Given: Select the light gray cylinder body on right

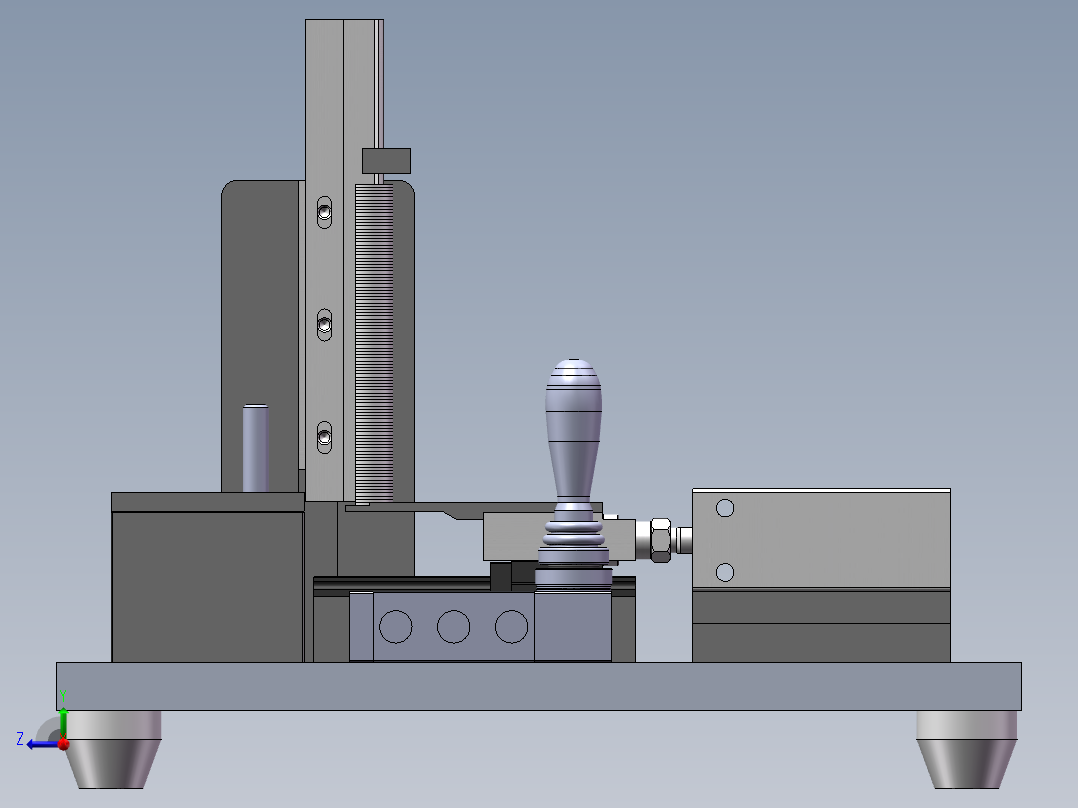Looking at the screenshot, I should click(x=822, y=538).
